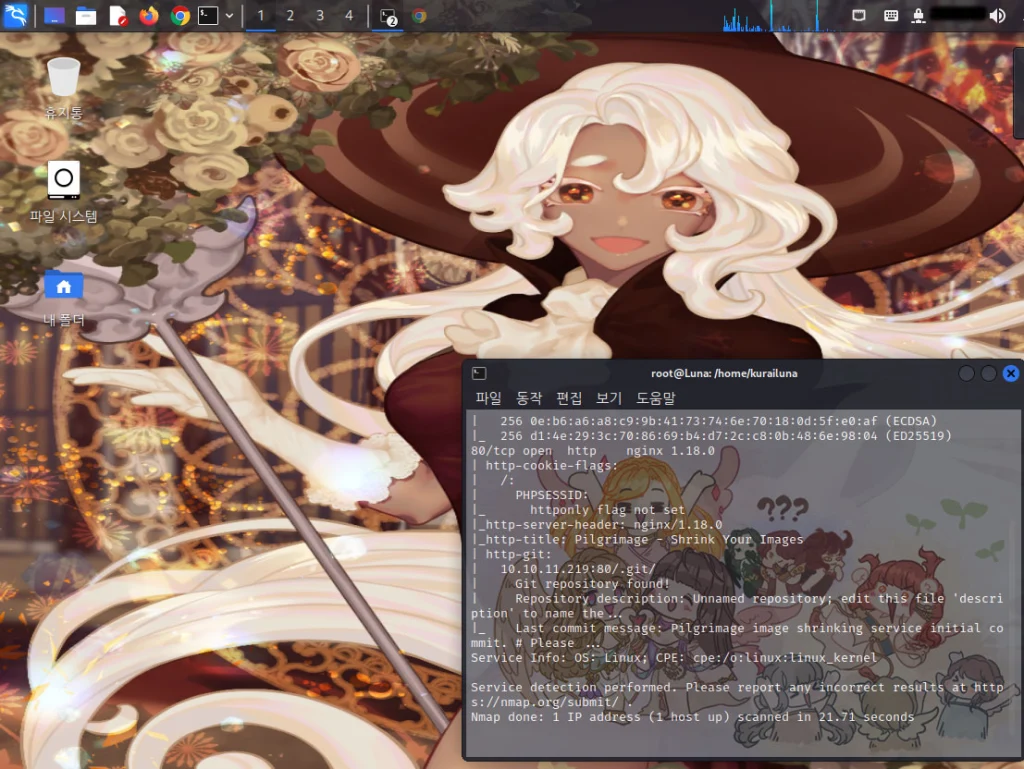The width and height of the screenshot is (1024, 769).
Task: Open the terminal emulator launcher
Action: pos(208,16)
